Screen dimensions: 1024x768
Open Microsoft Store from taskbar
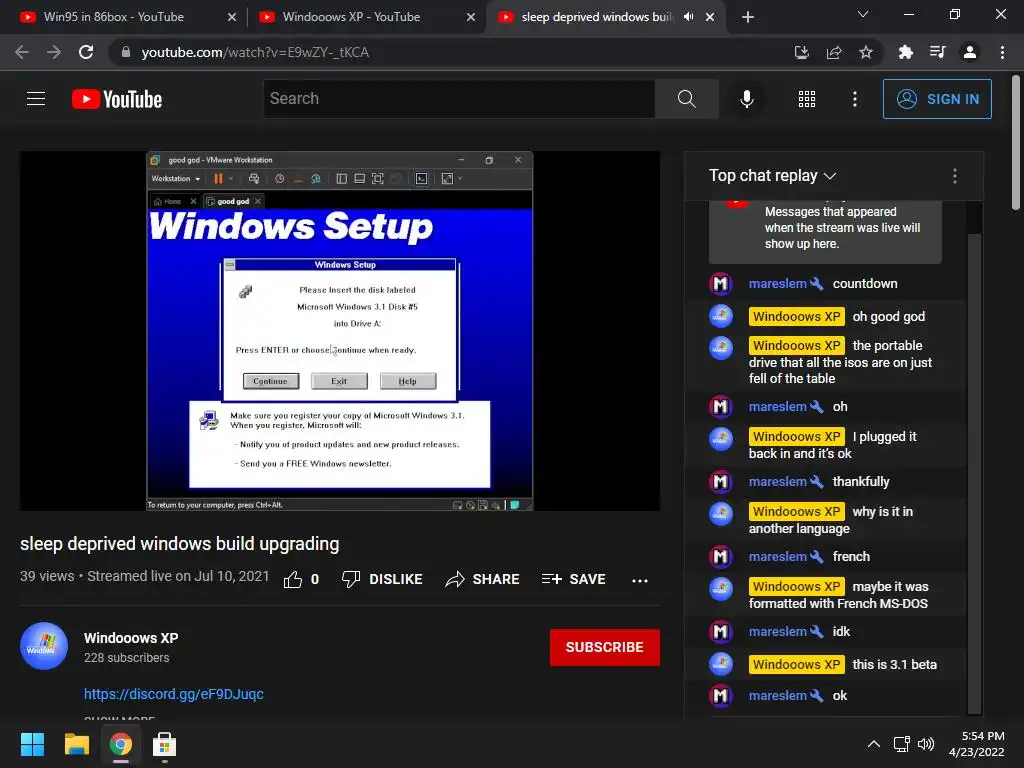tap(164, 744)
